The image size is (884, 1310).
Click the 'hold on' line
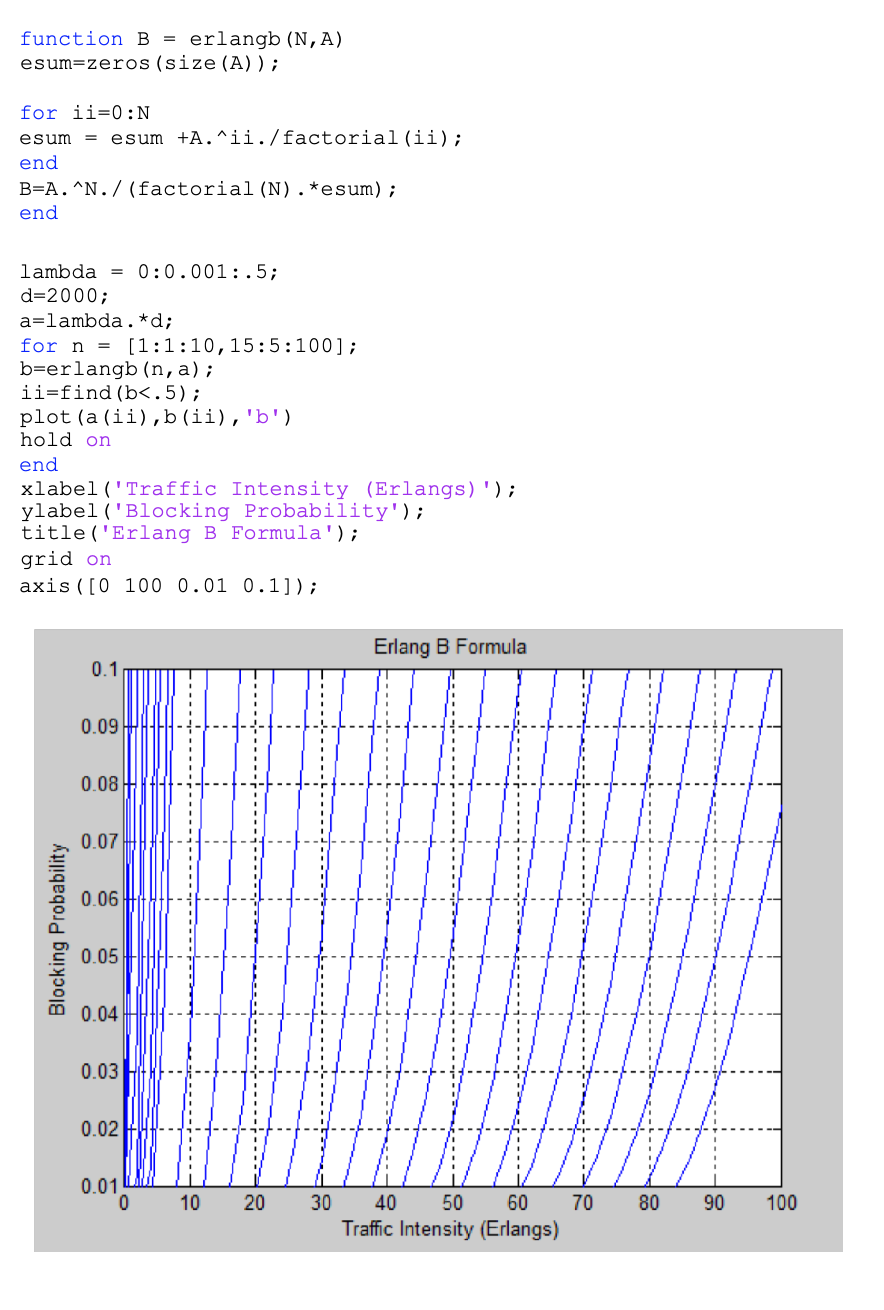click(x=65, y=440)
